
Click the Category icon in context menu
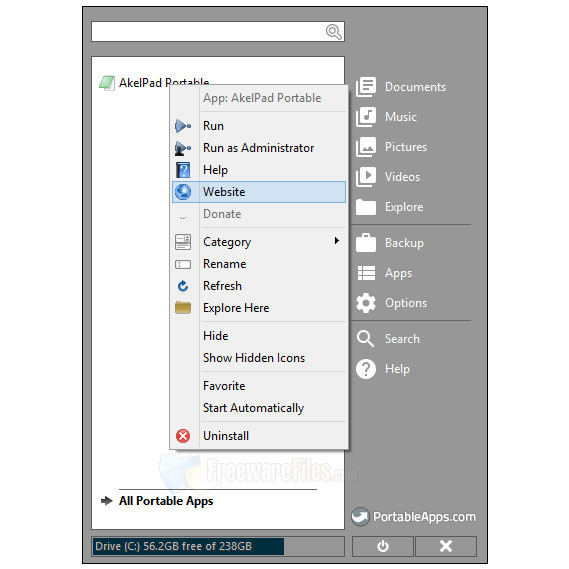(183, 242)
